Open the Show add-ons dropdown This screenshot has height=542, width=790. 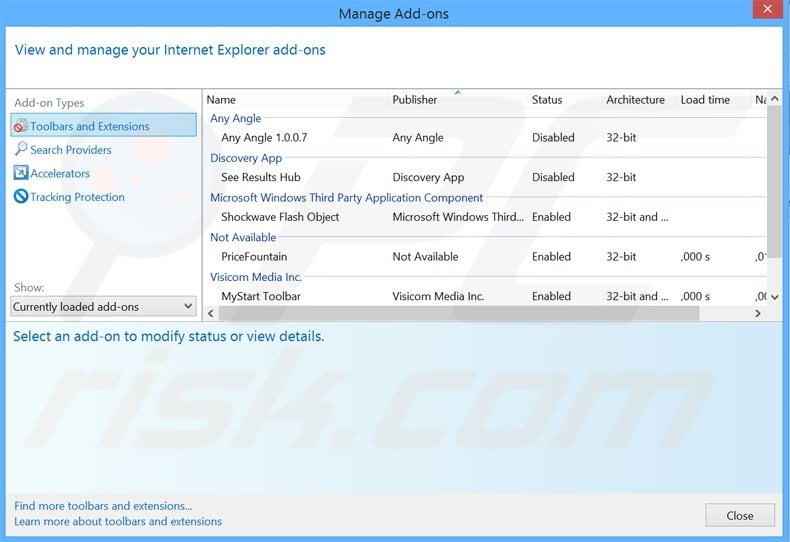[x=103, y=307]
